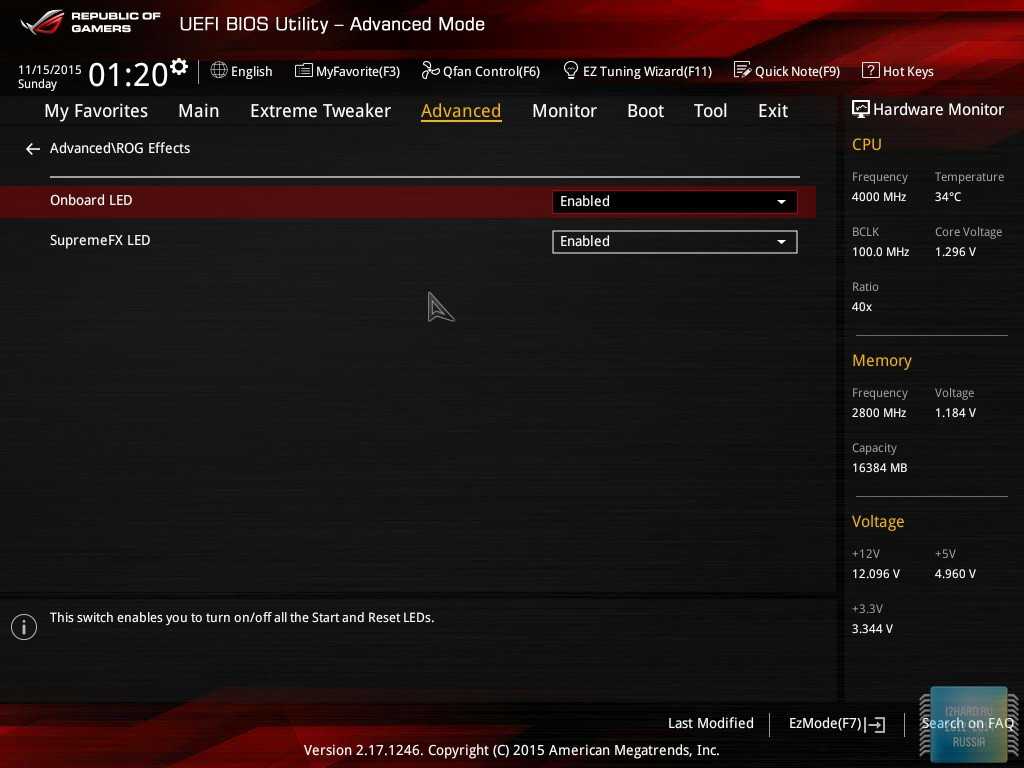Click the settings gear next to clock
Screen dimensions: 1024x768
(179, 67)
